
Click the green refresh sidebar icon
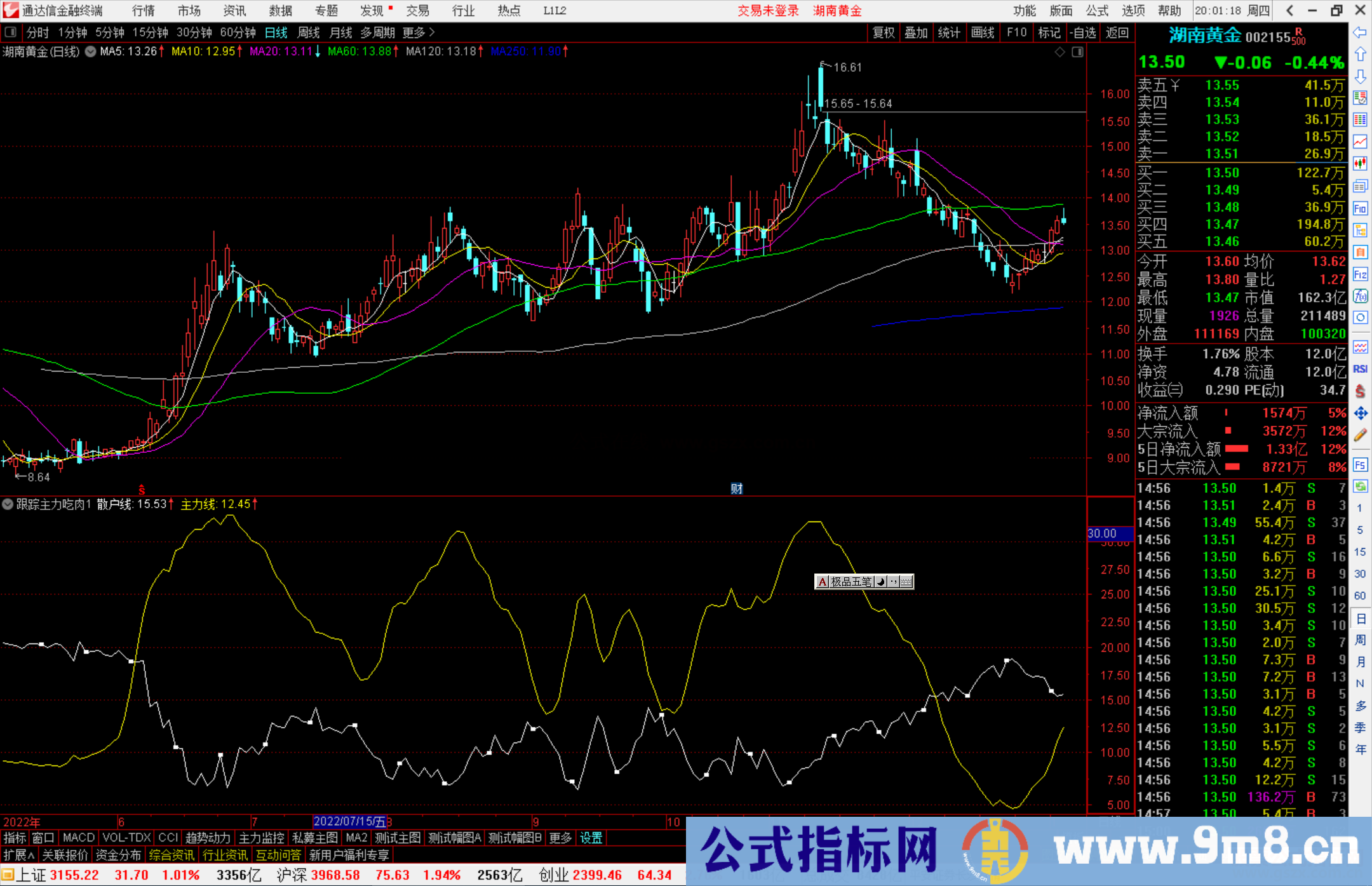[1360, 487]
